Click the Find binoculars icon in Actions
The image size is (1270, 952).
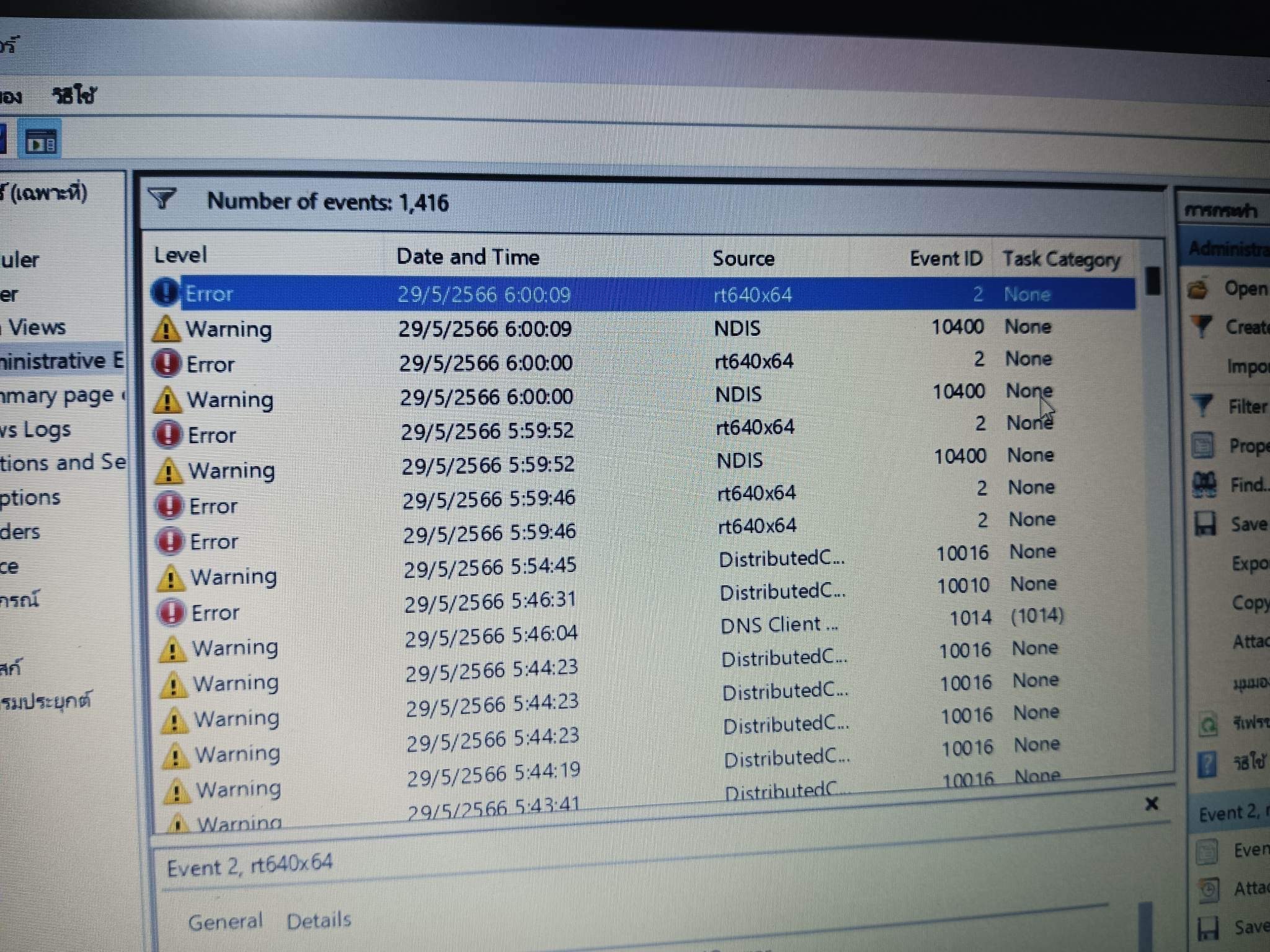point(1204,485)
